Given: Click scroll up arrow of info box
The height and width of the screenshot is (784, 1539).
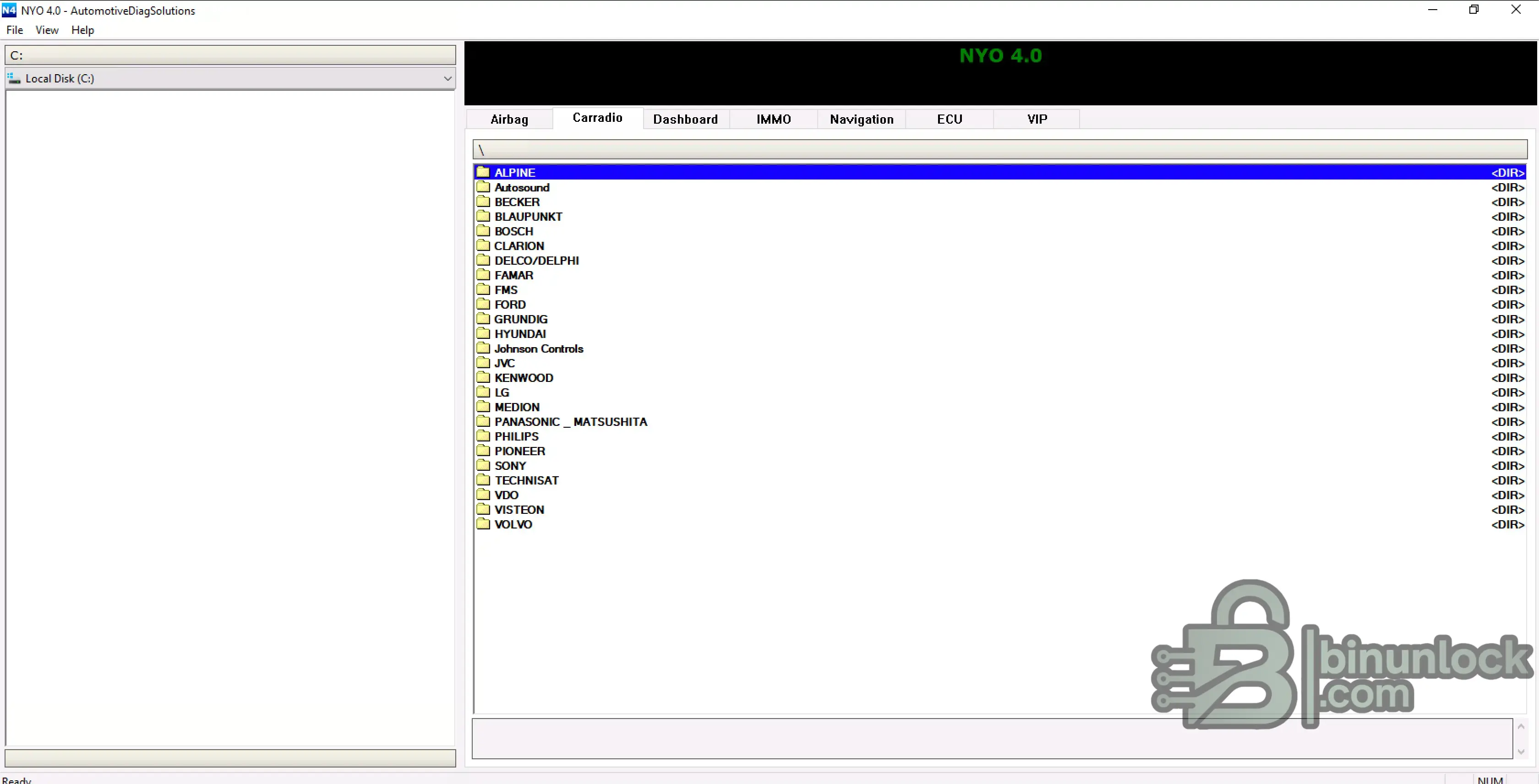Looking at the screenshot, I should [x=1521, y=726].
